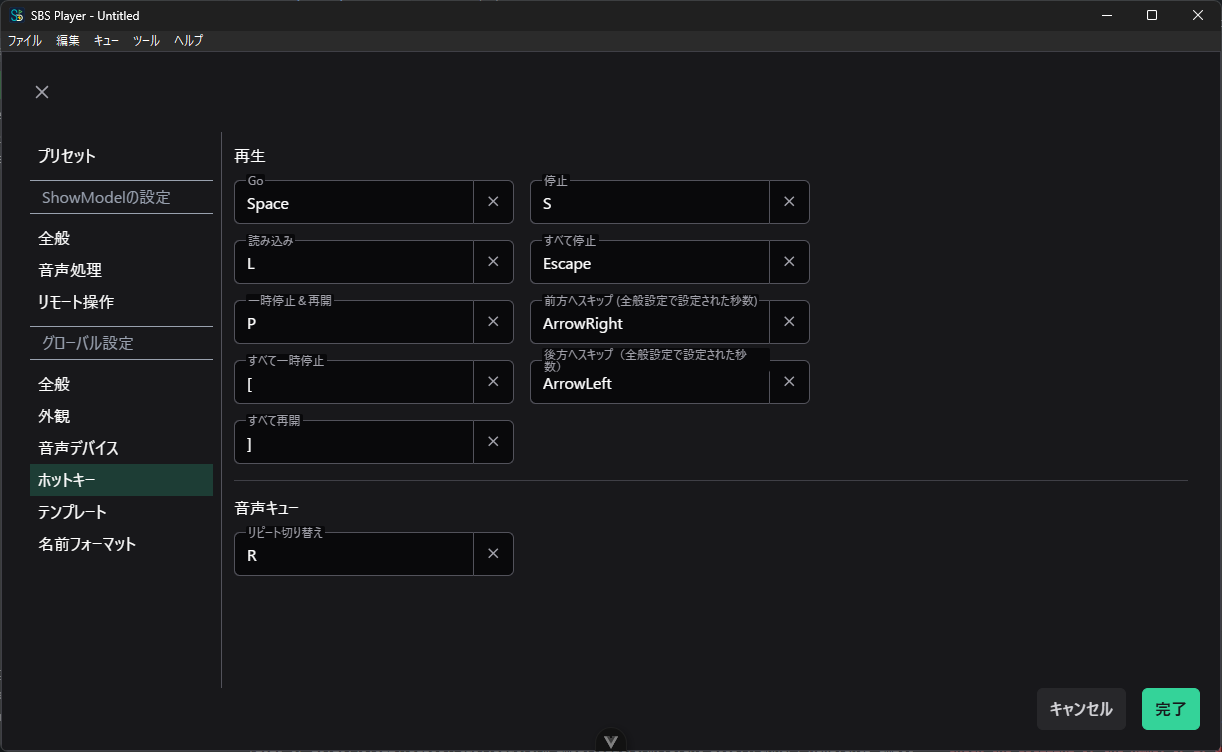Click the キャンセル button
The height and width of the screenshot is (752, 1222).
(x=1081, y=709)
